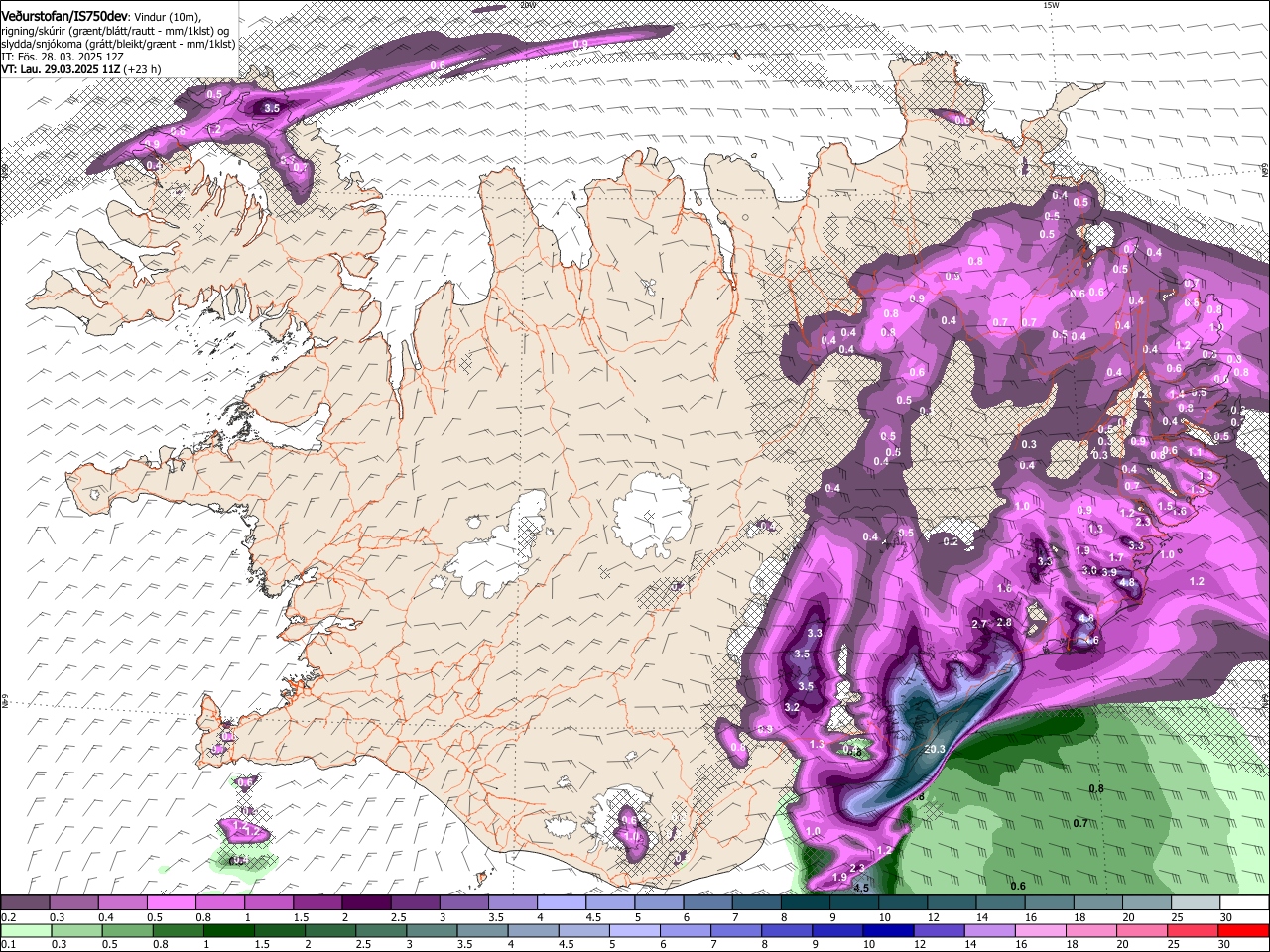Click the rigning/skúrir description line

(x=114, y=31)
